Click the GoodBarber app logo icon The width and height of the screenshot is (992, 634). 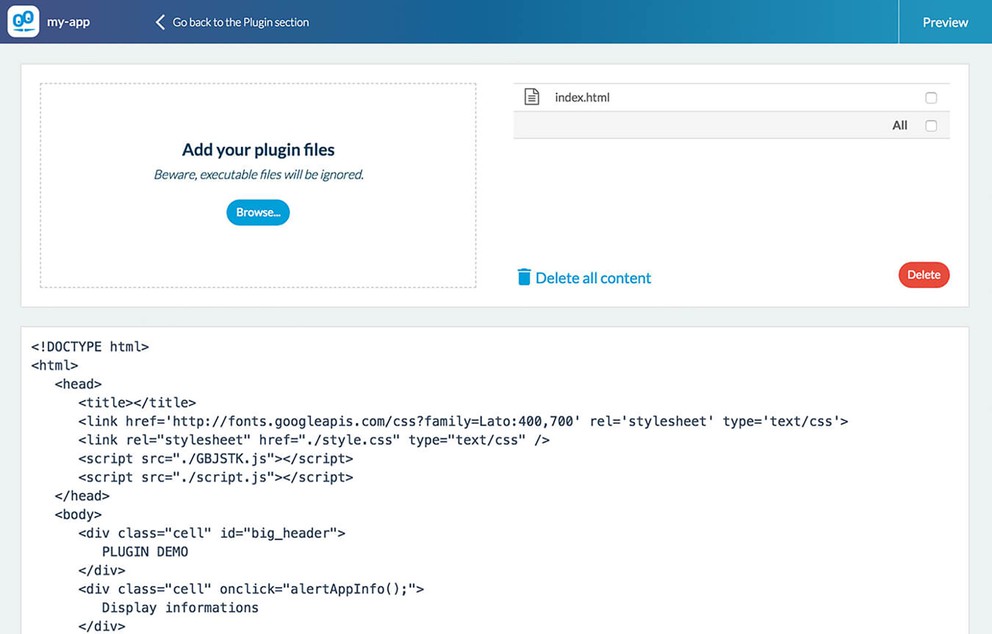(x=23, y=22)
